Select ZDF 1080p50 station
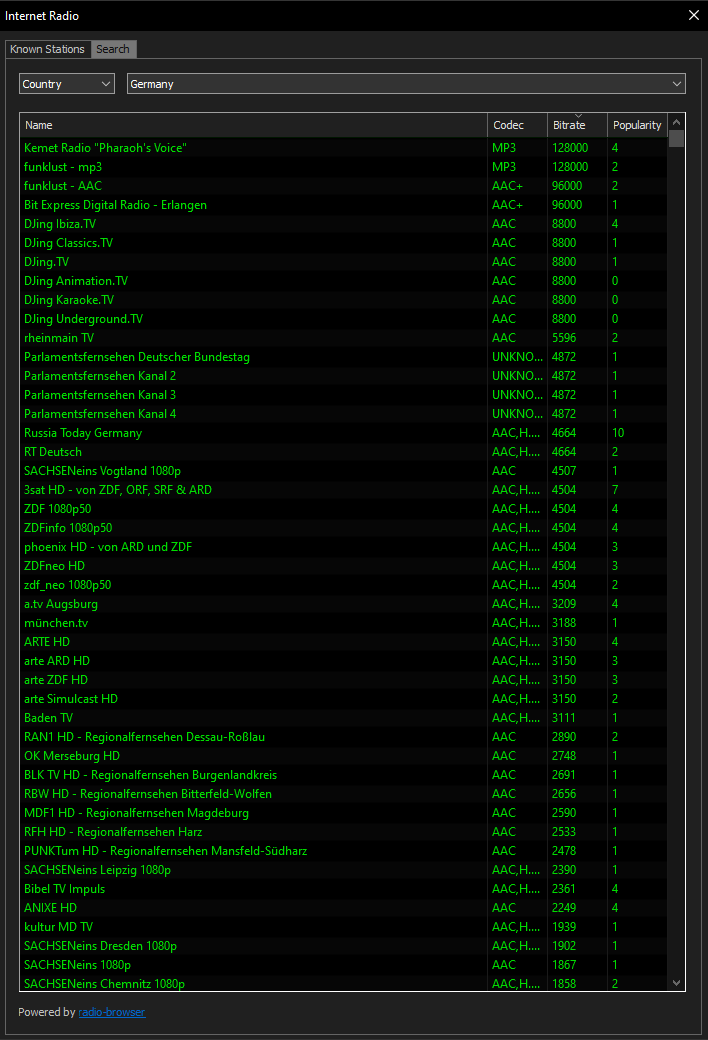The image size is (708, 1040). (x=343, y=509)
